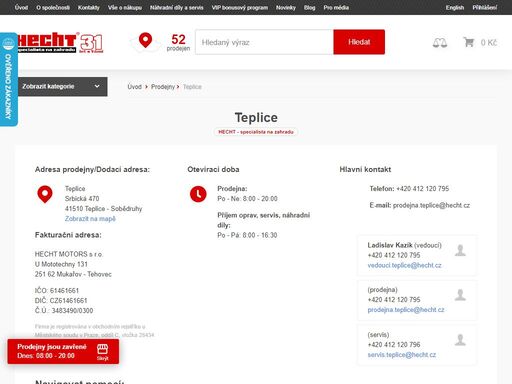Click the 52 prodejen stores count

click(178, 43)
